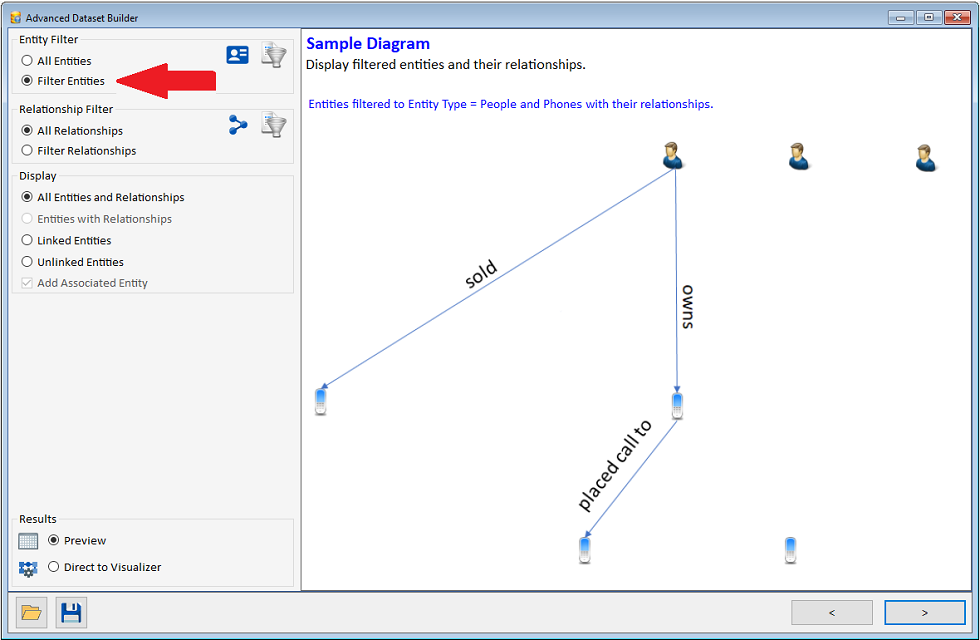Enable Filter Relationships radio button
This screenshot has width=980, height=640.
[27, 151]
